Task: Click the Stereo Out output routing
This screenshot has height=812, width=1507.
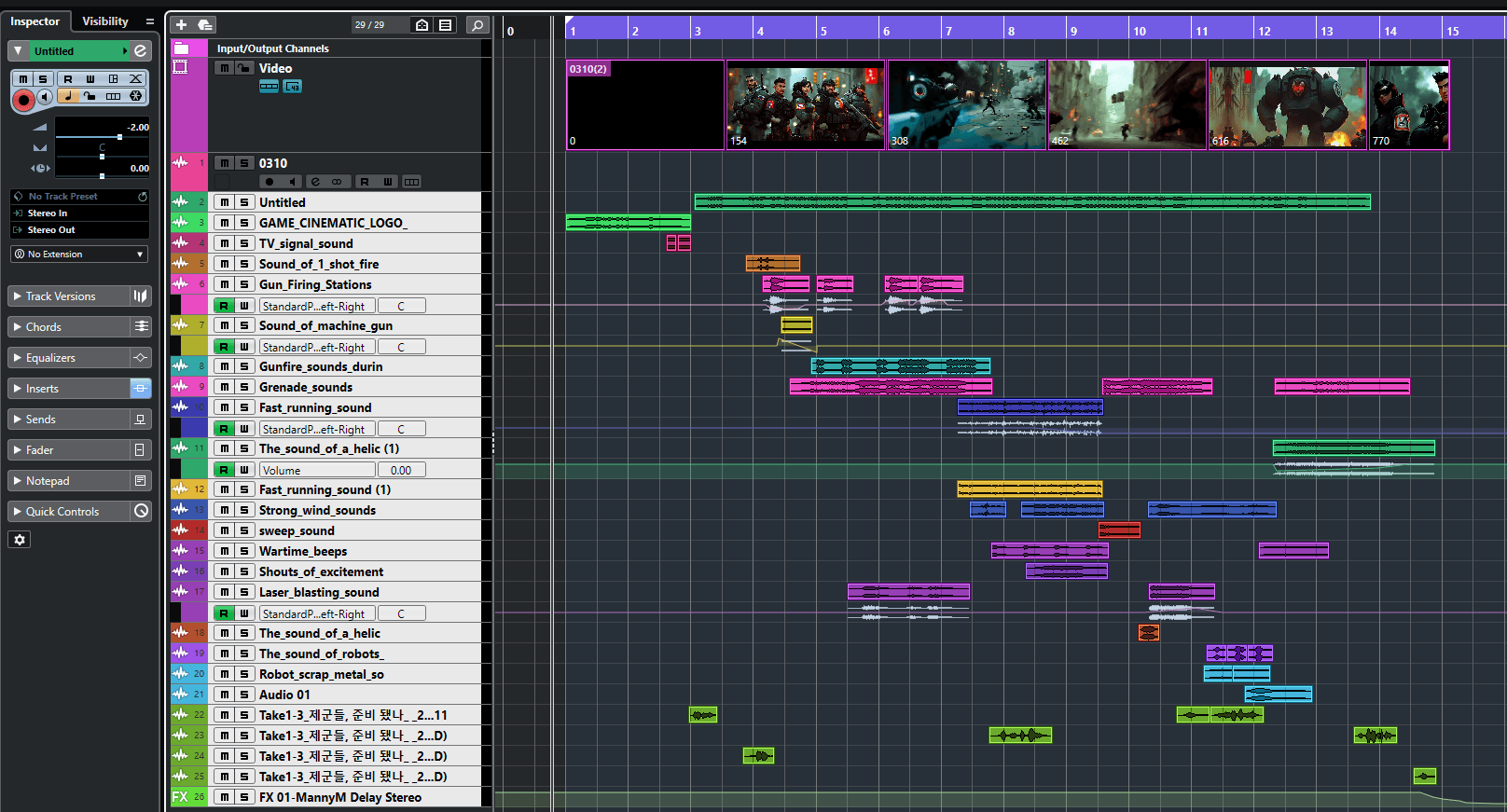Action: tap(52, 230)
